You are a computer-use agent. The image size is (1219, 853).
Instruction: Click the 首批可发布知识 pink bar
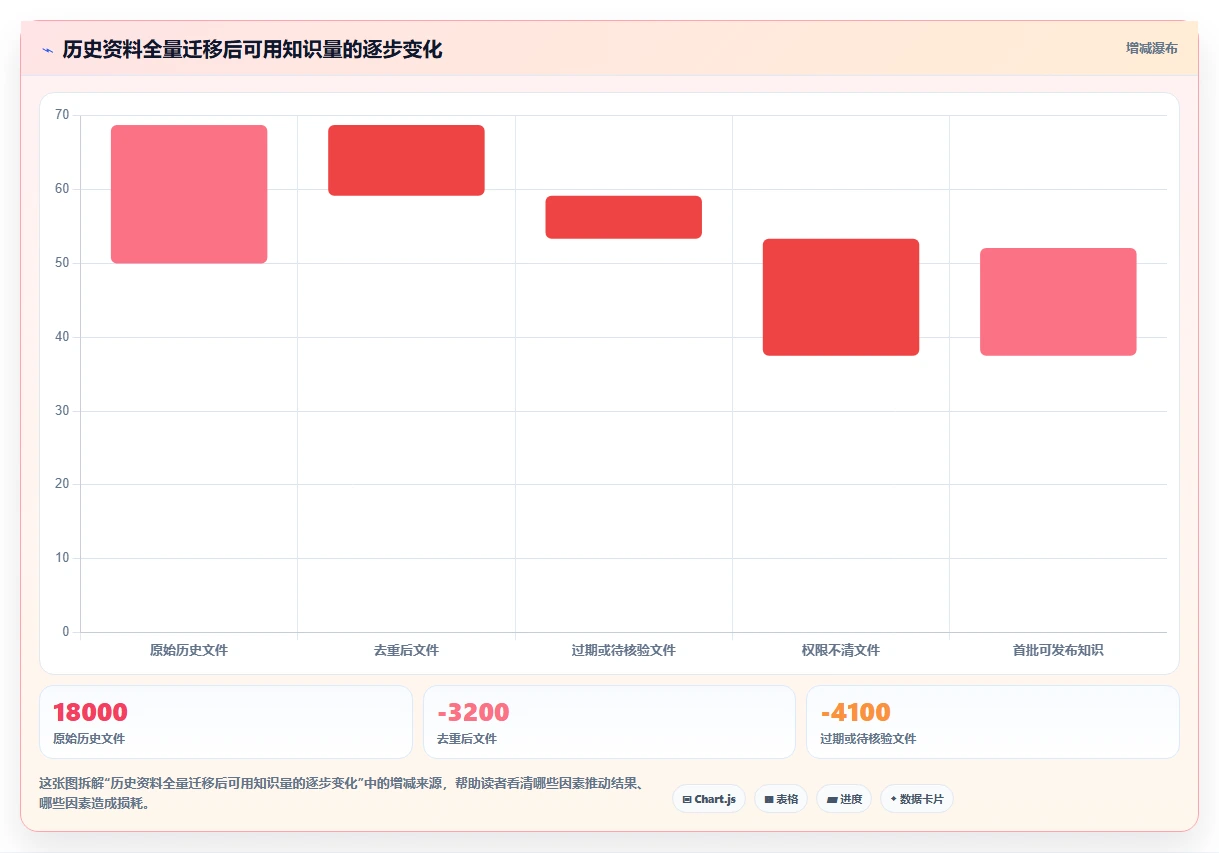click(x=1058, y=301)
